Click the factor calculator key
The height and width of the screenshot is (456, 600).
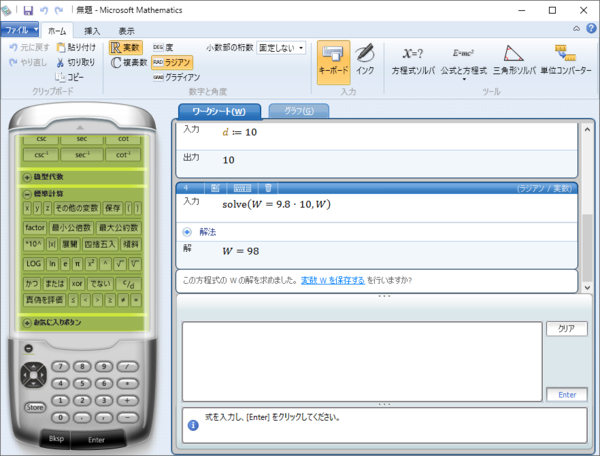[x=35, y=228]
